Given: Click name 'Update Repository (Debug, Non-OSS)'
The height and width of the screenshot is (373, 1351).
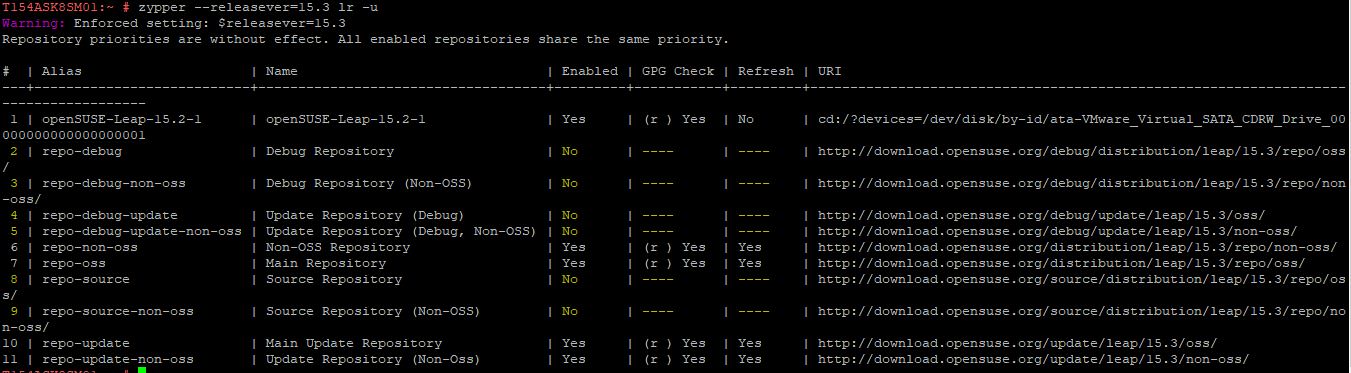Looking at the screenshot, I should pos(401,231).
